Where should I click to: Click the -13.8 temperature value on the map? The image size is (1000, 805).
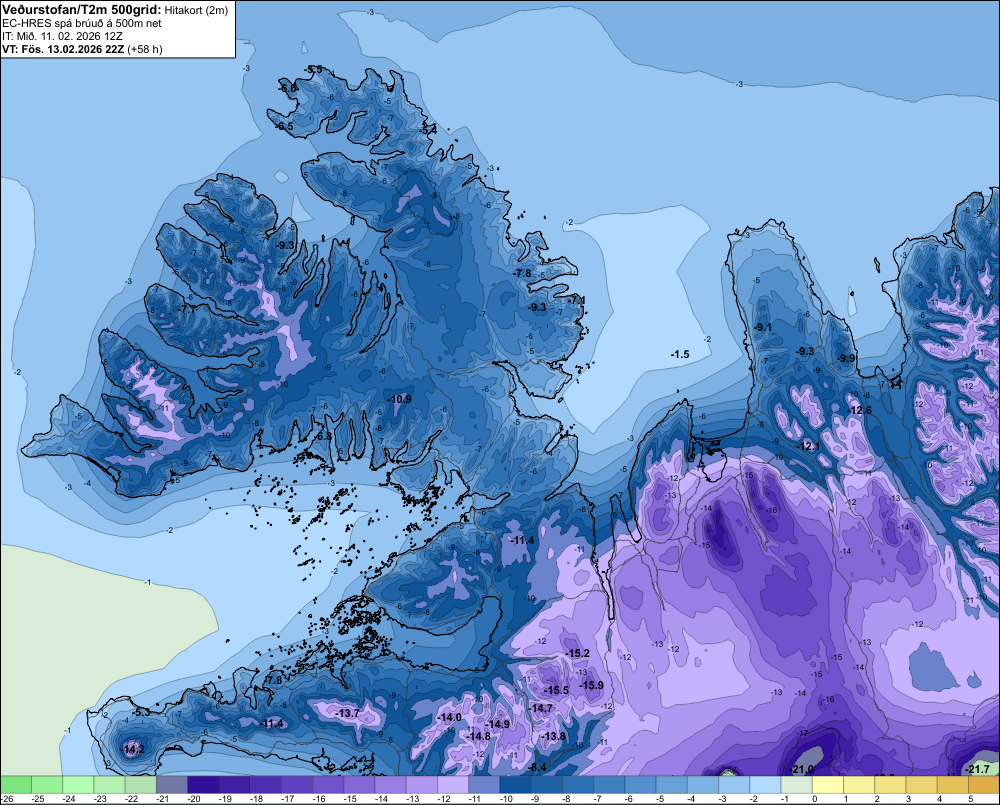pyautogui.click(x=553, y=736)
